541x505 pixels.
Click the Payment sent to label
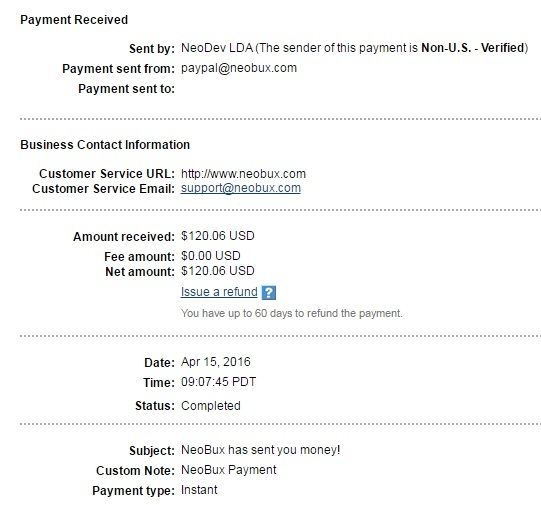pyautogui.click(x=126, y=89)
